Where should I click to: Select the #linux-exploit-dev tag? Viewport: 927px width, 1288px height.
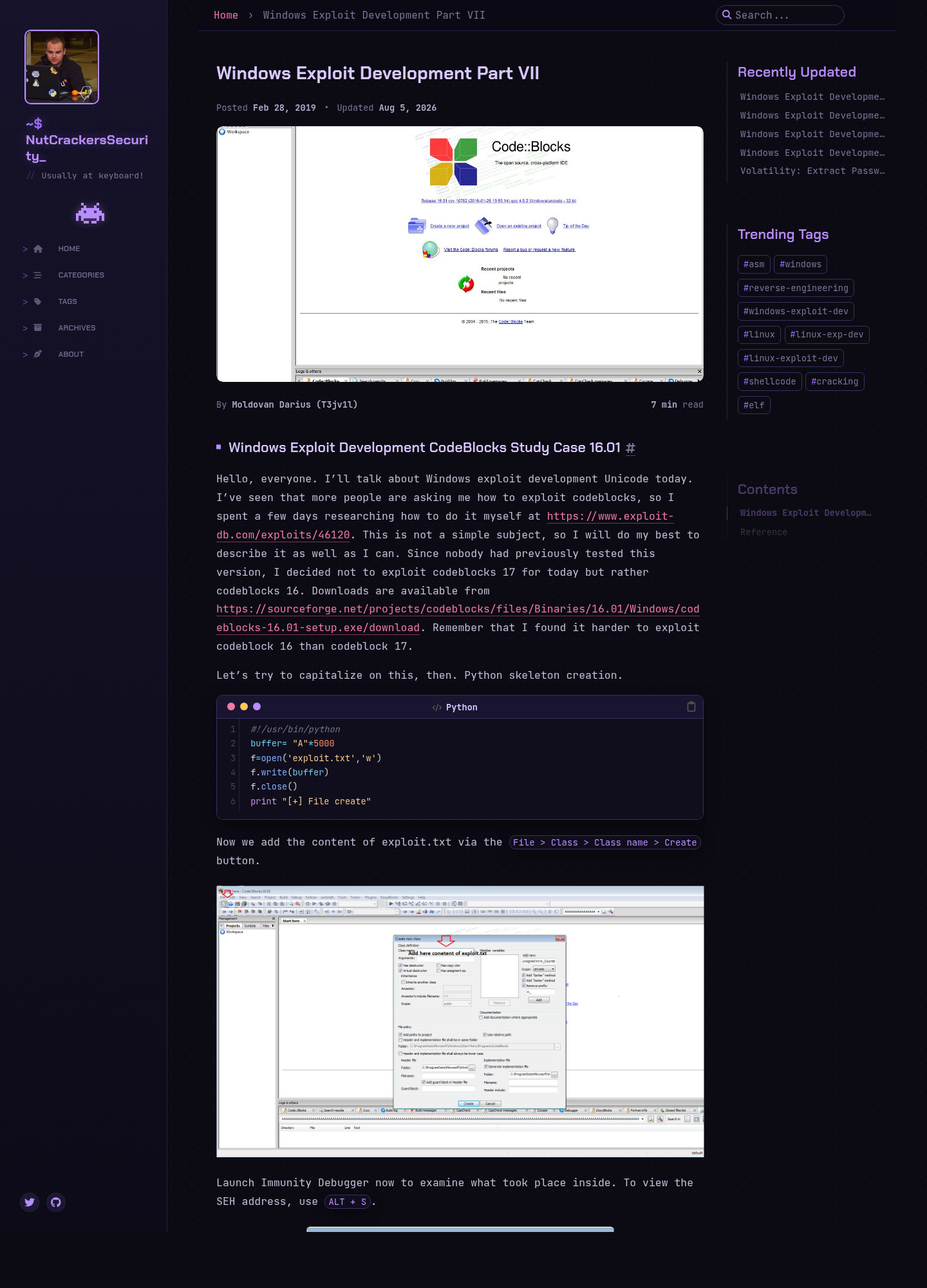tap(791, 358)
